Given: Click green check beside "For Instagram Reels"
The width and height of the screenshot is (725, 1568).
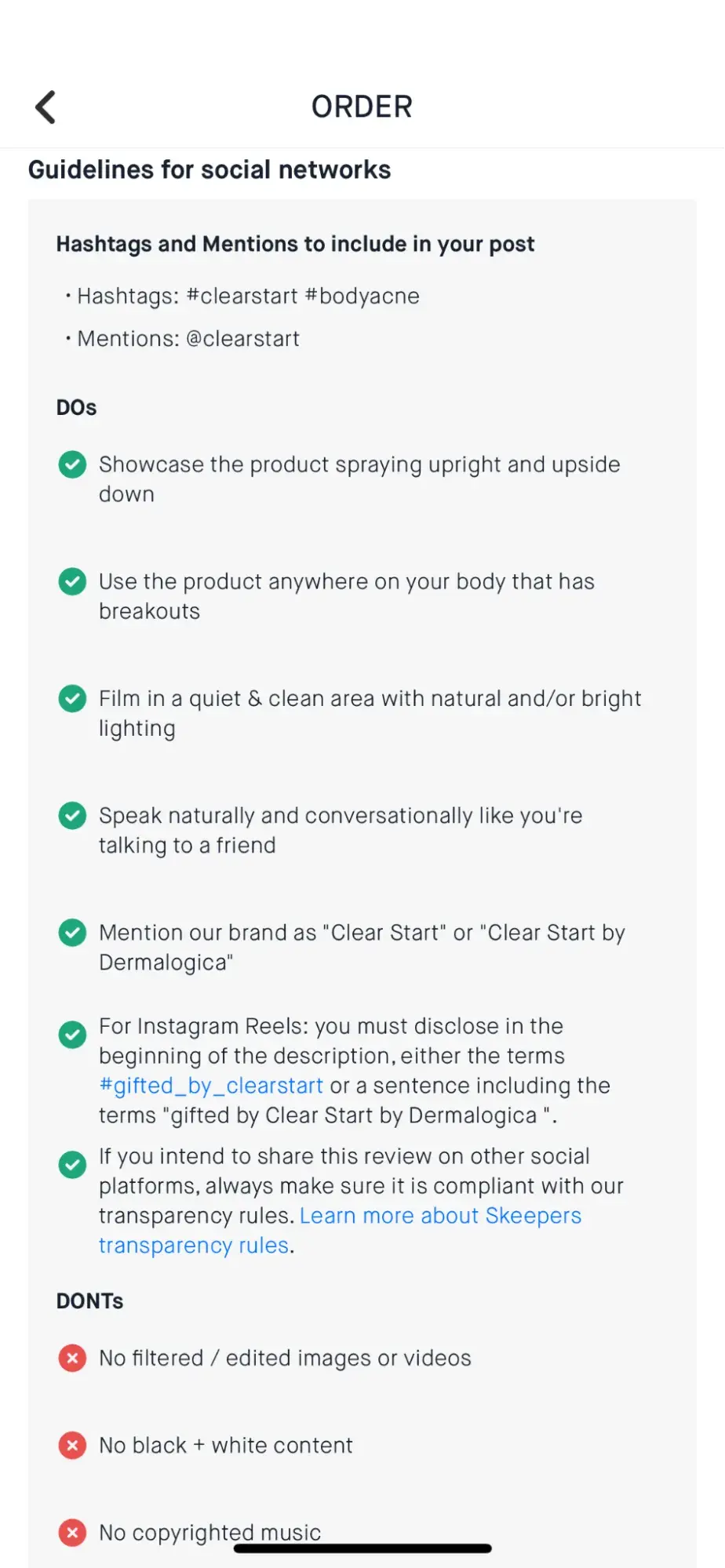Looking at the screenshot, I should coord(73,1035).
